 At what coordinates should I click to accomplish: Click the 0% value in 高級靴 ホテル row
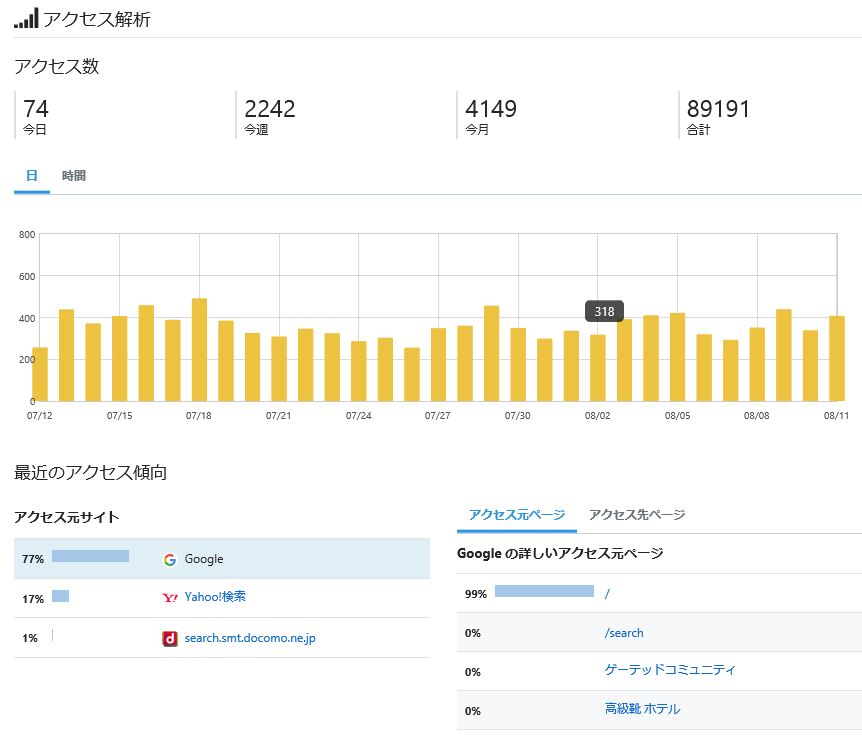pyautogui.click(x=473, y=711)
